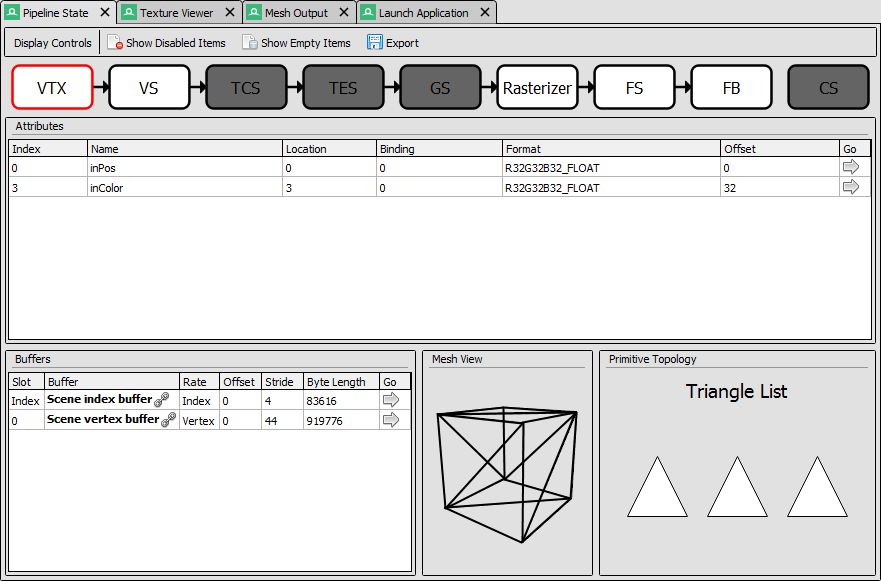Toggle Show Disabled Items

point(167,43)
